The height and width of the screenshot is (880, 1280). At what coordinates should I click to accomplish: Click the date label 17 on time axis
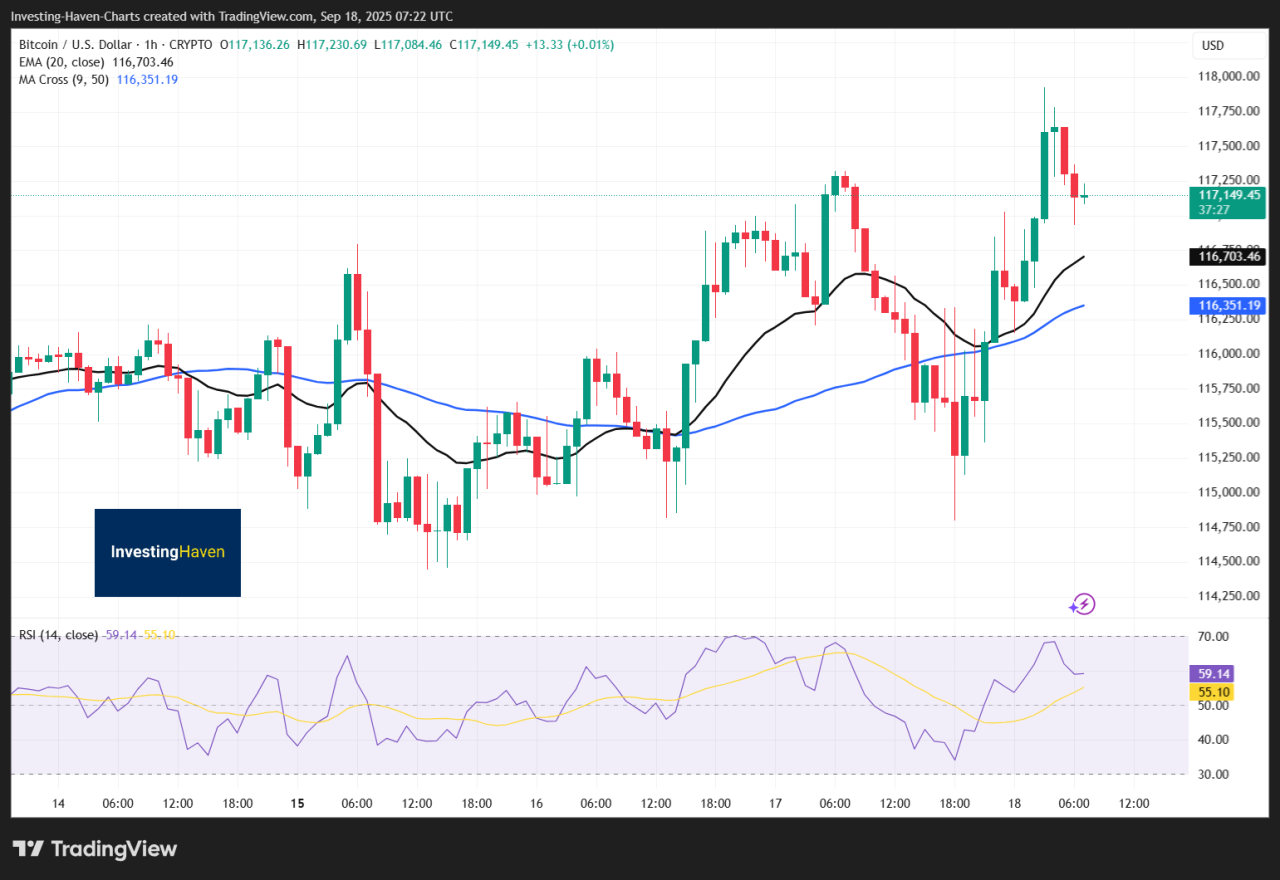(x=775, y=803)
